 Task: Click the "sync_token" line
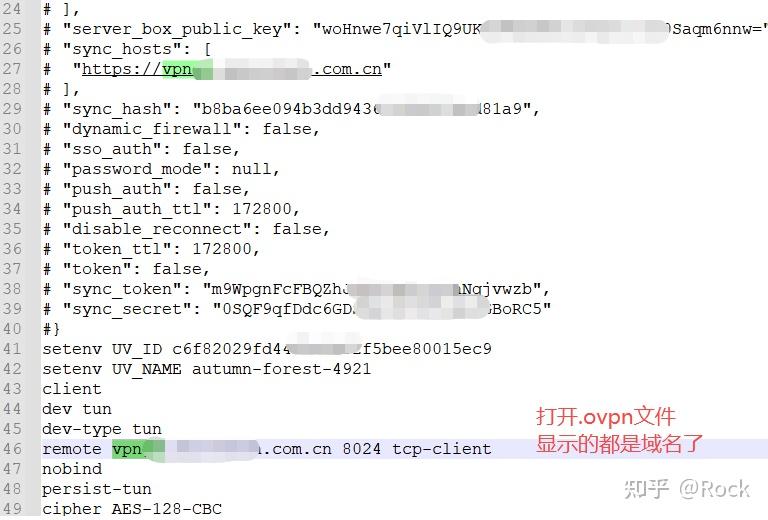(296, 289)
